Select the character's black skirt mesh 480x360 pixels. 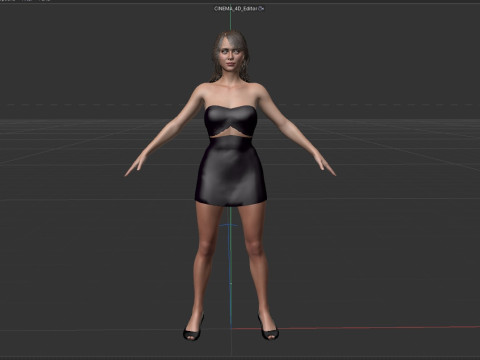[x=231, y=171]
